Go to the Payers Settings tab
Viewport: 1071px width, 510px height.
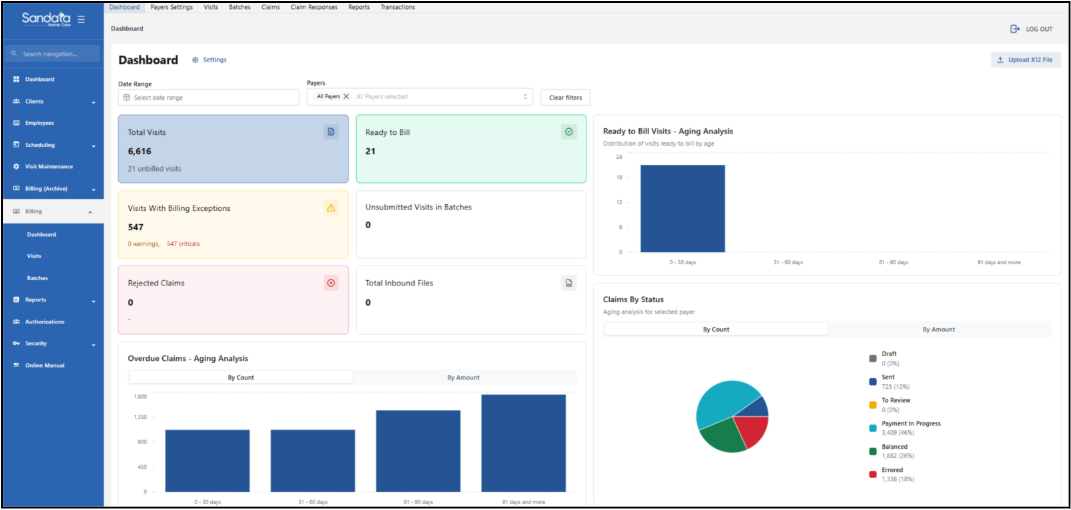[x=171, y=7]
